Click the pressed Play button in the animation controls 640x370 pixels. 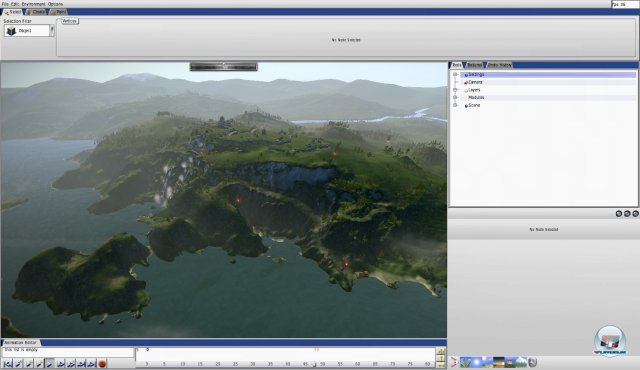(x=49, y=363)
